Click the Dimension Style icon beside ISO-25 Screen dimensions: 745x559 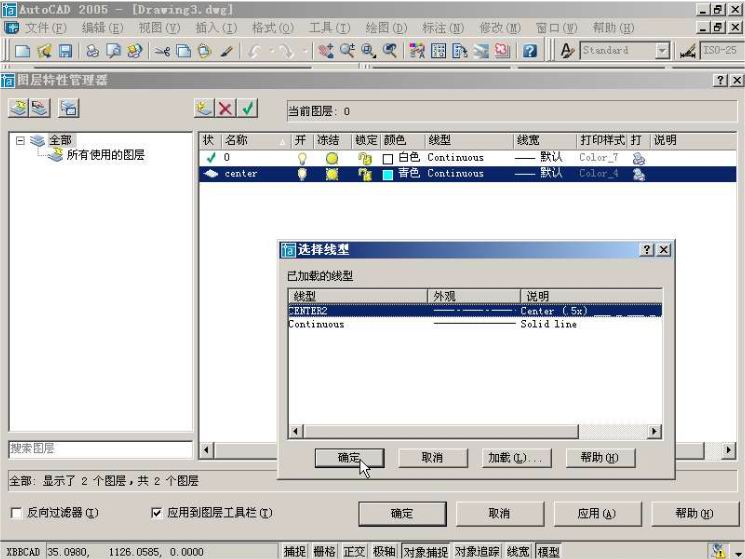688,50
